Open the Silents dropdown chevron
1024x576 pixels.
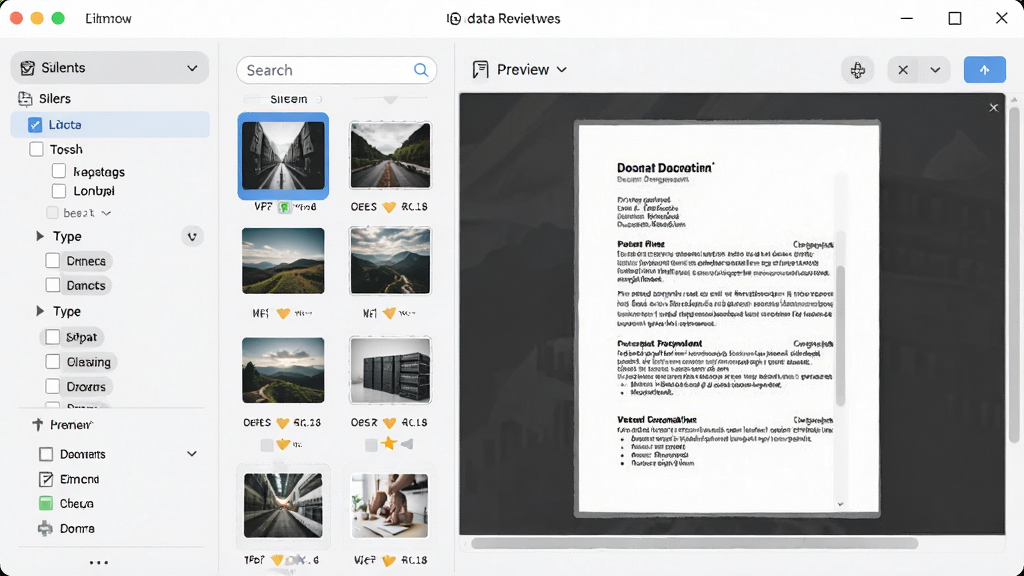click(x=192, y=68)
